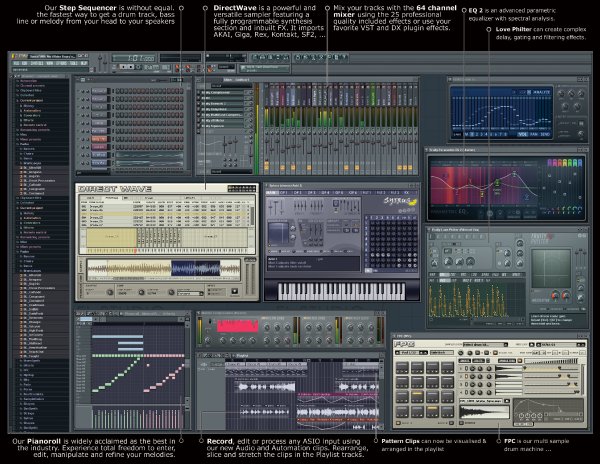Click the X/Y pad in Love Philter
This screenshot has height=464, width=600.
click(x=551, y=269)
